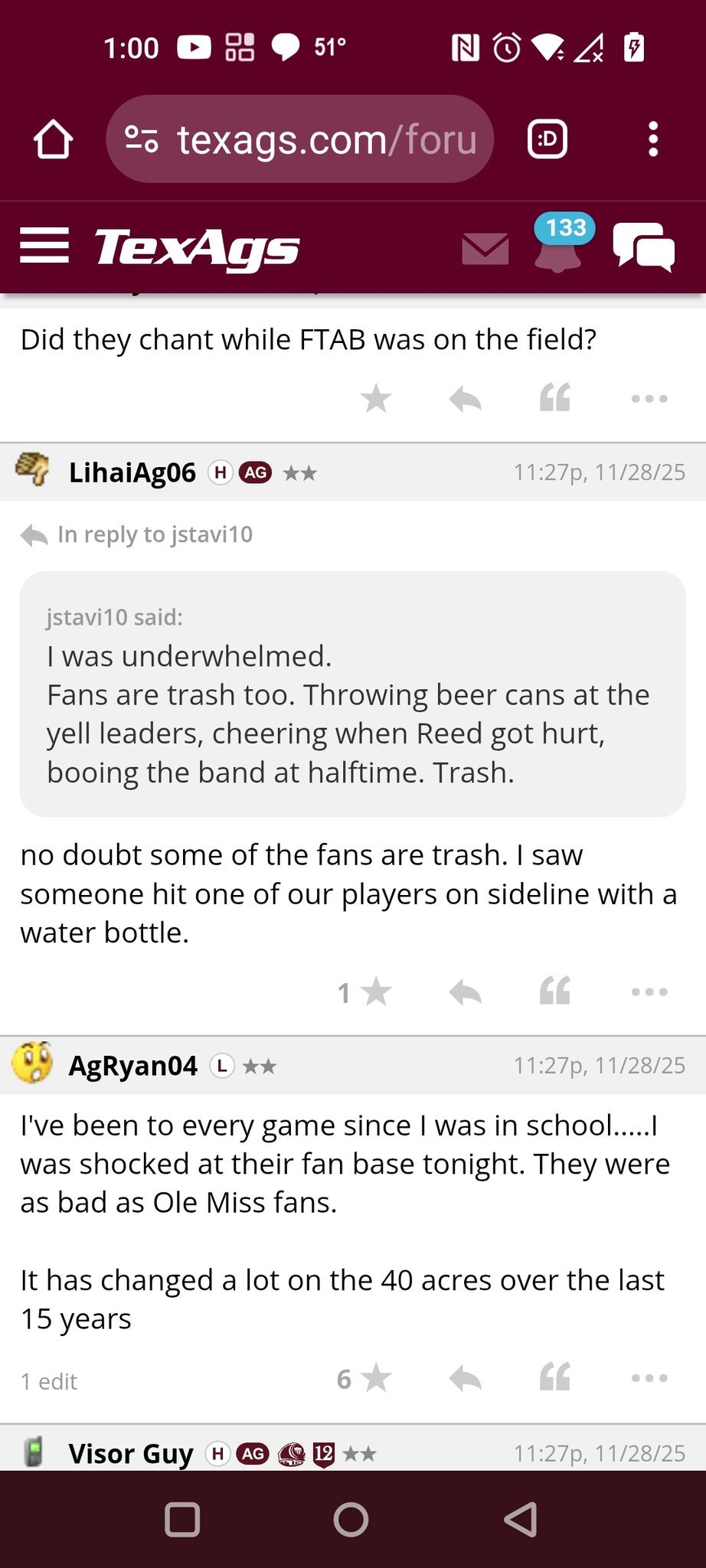Viewport: 706px width, 1568px height.
Task: Star AgRyan04's post with 6 stars
Action: pos(375,1379)
